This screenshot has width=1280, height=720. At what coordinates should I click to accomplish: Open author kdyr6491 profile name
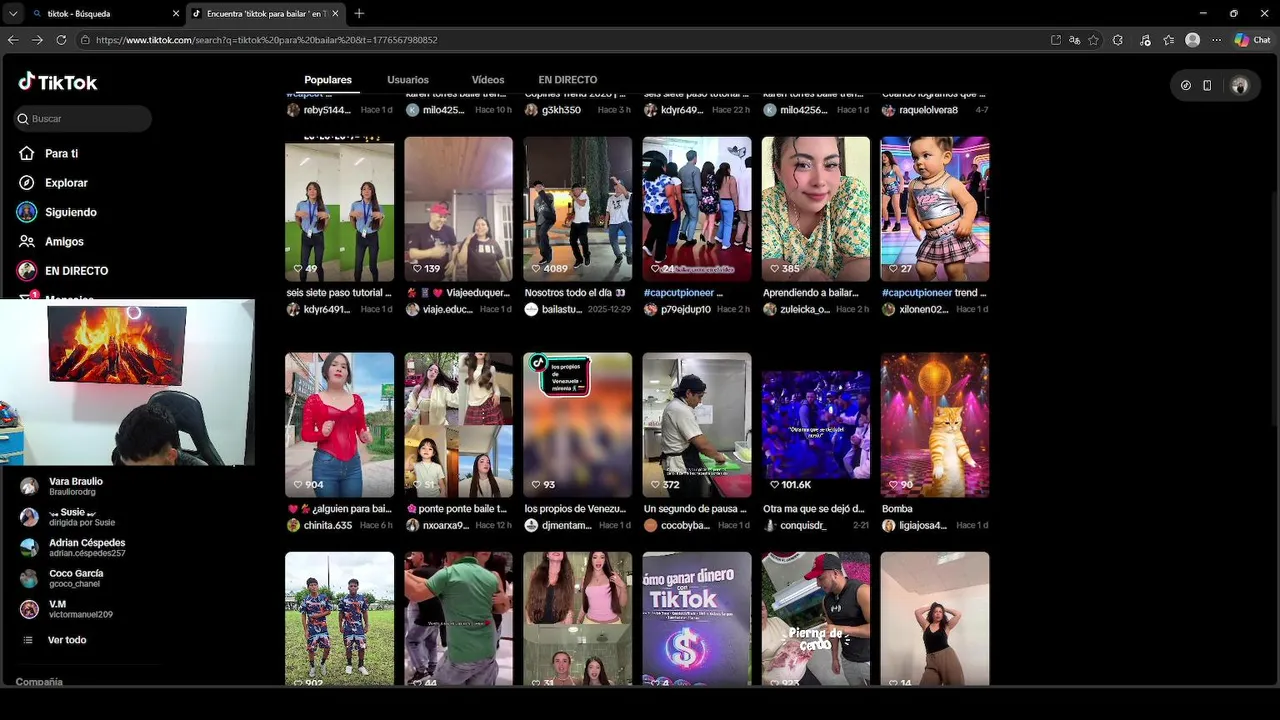327,310
